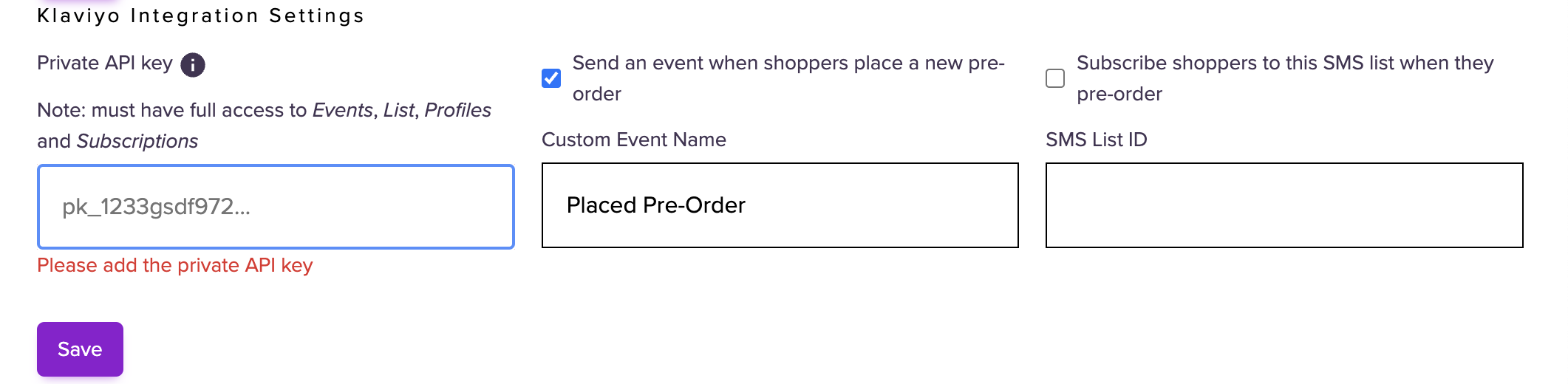This screenshot has height=384, width=1568.
Task: Click the italic word 'Events' in the note
Action: 342,110
